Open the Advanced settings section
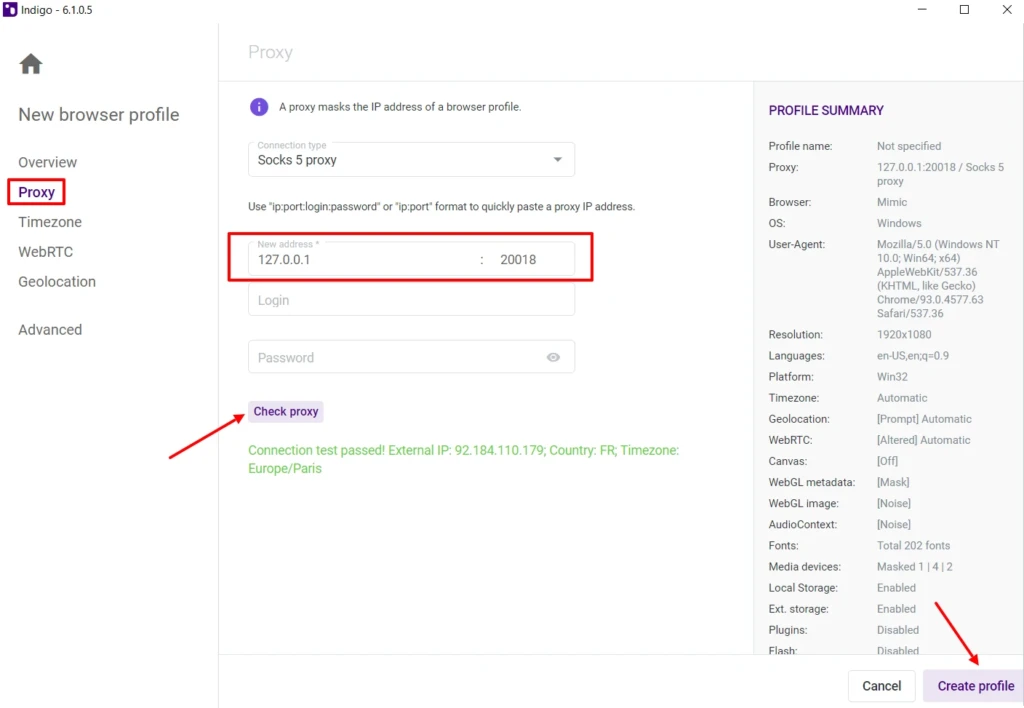1024x708 pixels. (x=50, y=330)
